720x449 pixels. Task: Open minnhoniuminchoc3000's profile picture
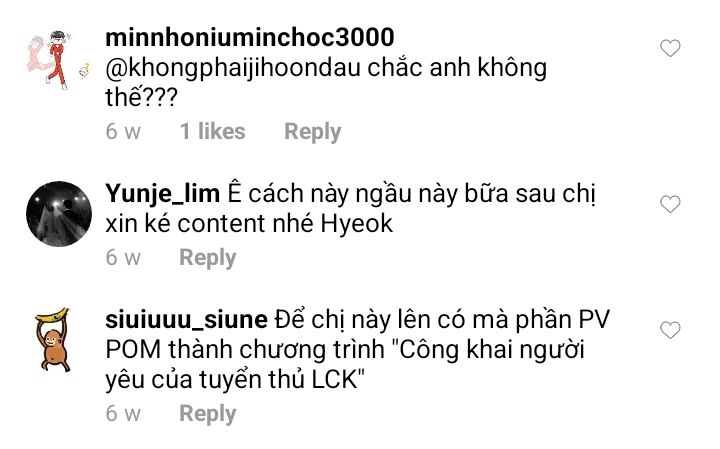pyautogui.click(x=58, y=58)
